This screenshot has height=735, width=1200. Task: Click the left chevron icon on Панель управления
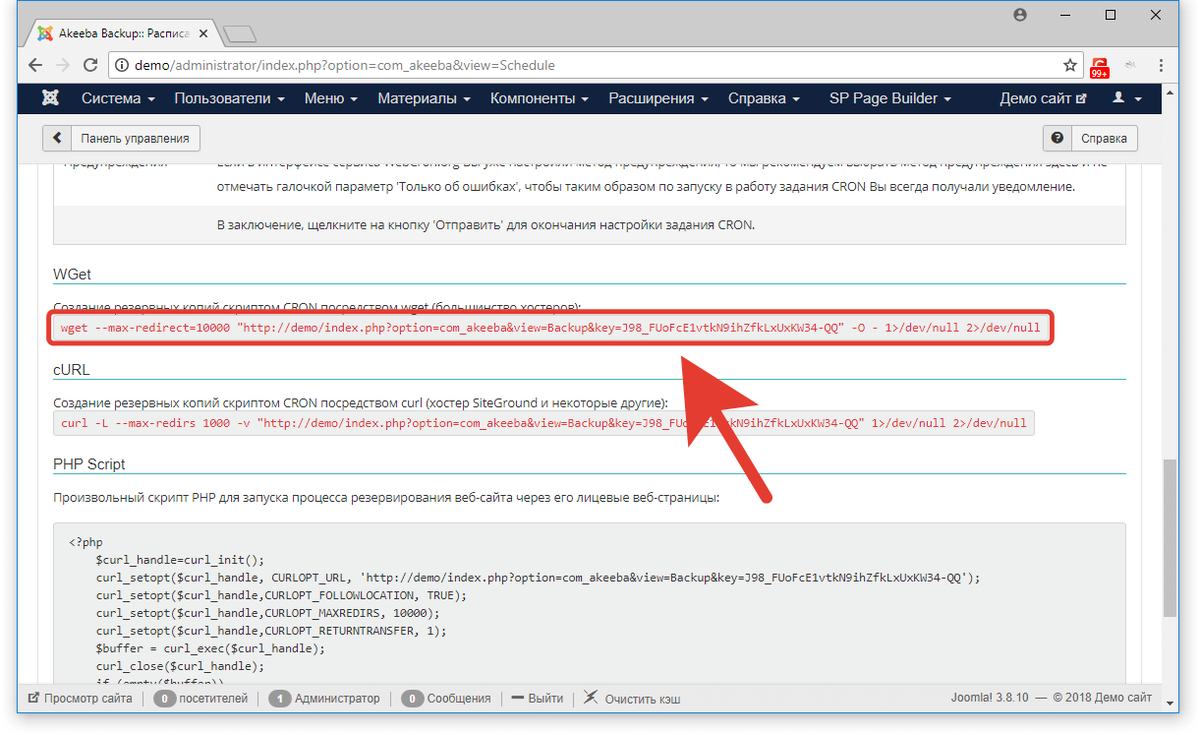pyautogui.click(x=57, y=138)
